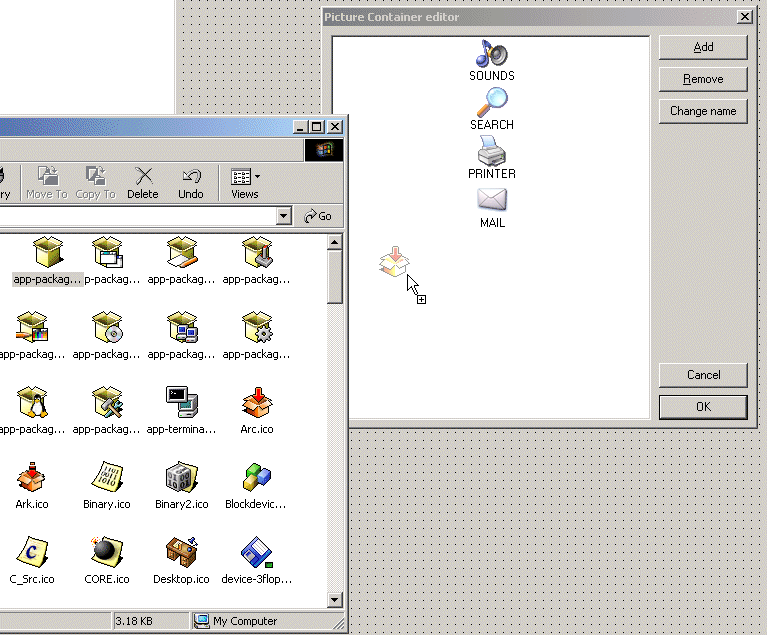This screenshot has width=767, height=635.
Task: Select the C_Src.ico file icon
Action: point(32,552)
